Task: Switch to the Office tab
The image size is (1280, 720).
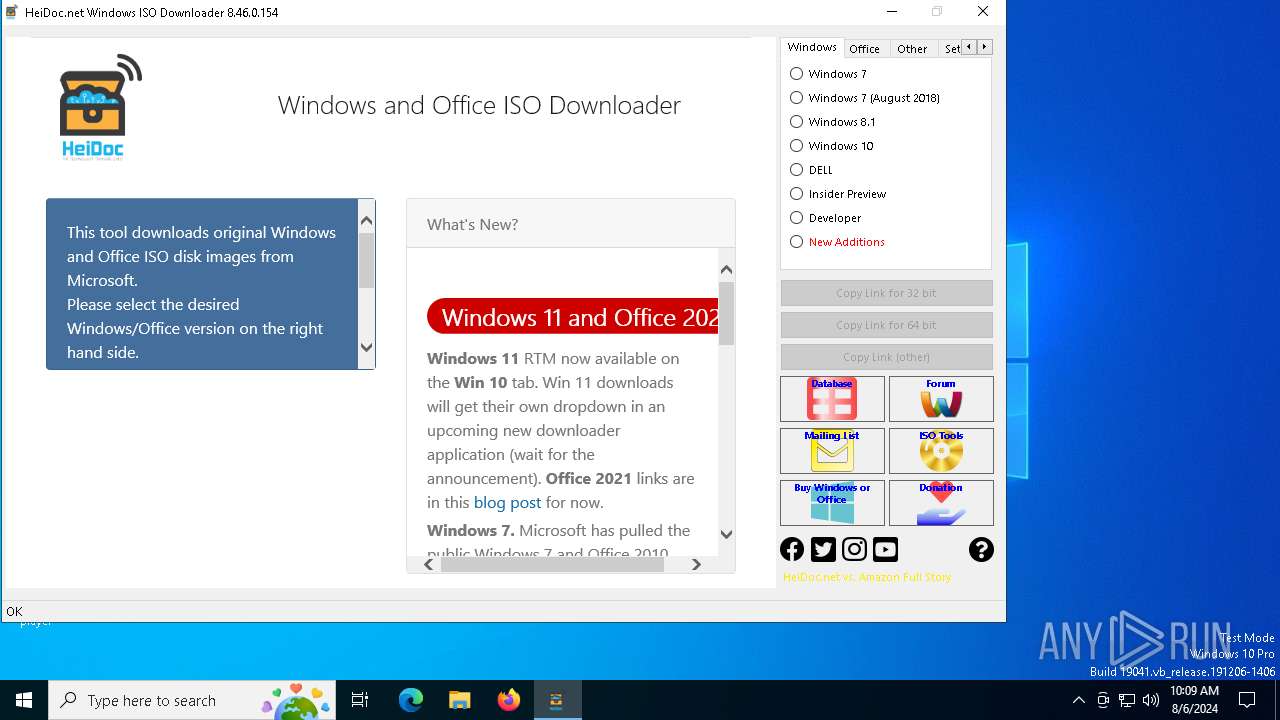Action: click(x=864, y=49)
